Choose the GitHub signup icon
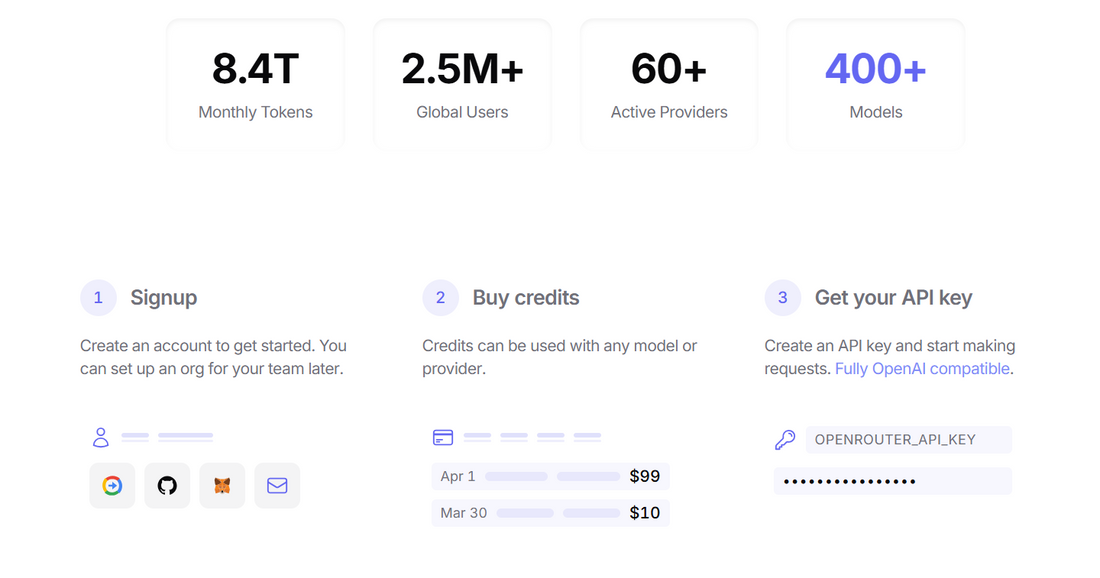Image resolution: width=1100 pixels, height=578 pixels. pos(167,486)
